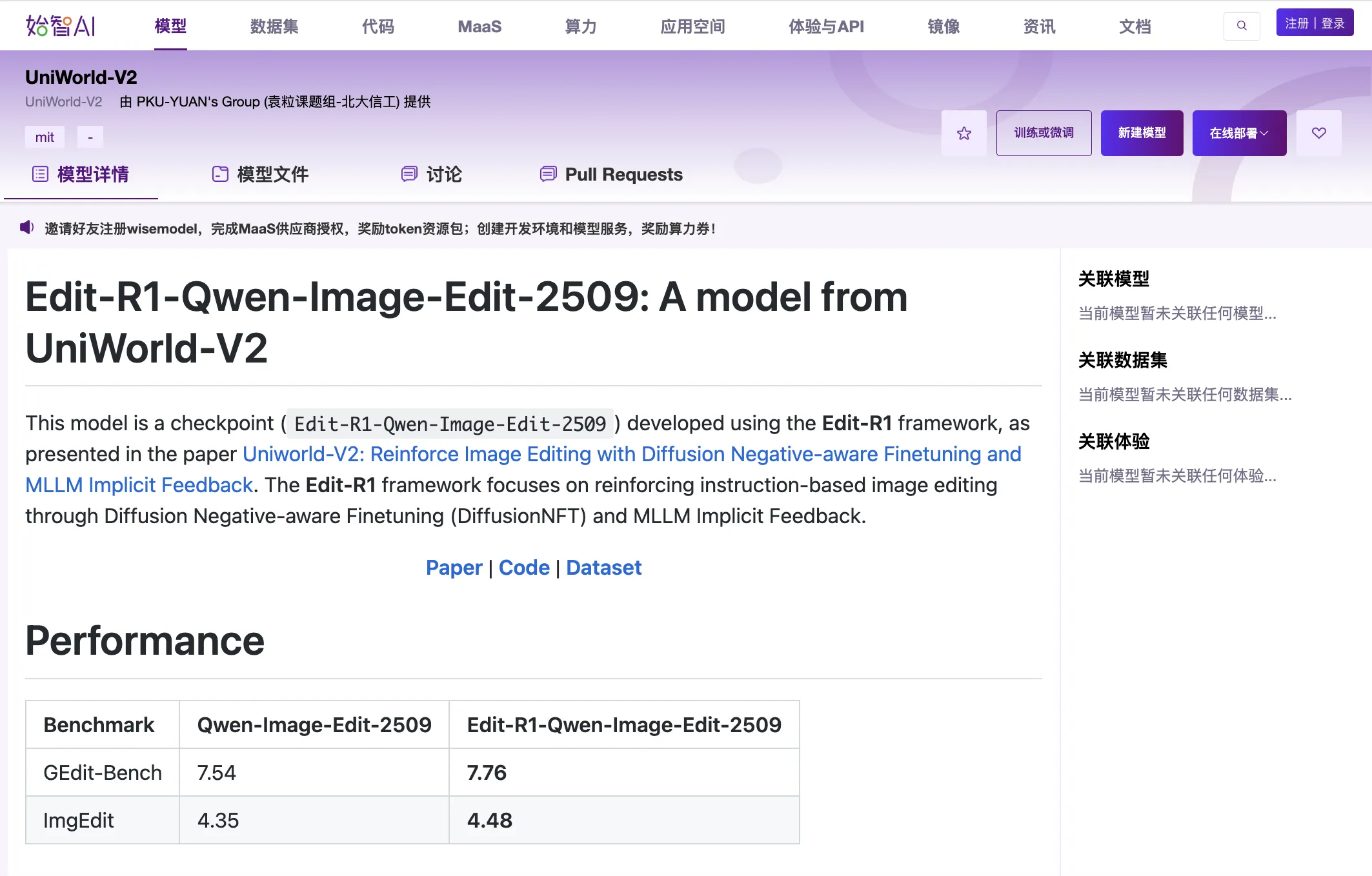
Task: Click the 训练或微调 button
Action: [x=1044, y=133]
